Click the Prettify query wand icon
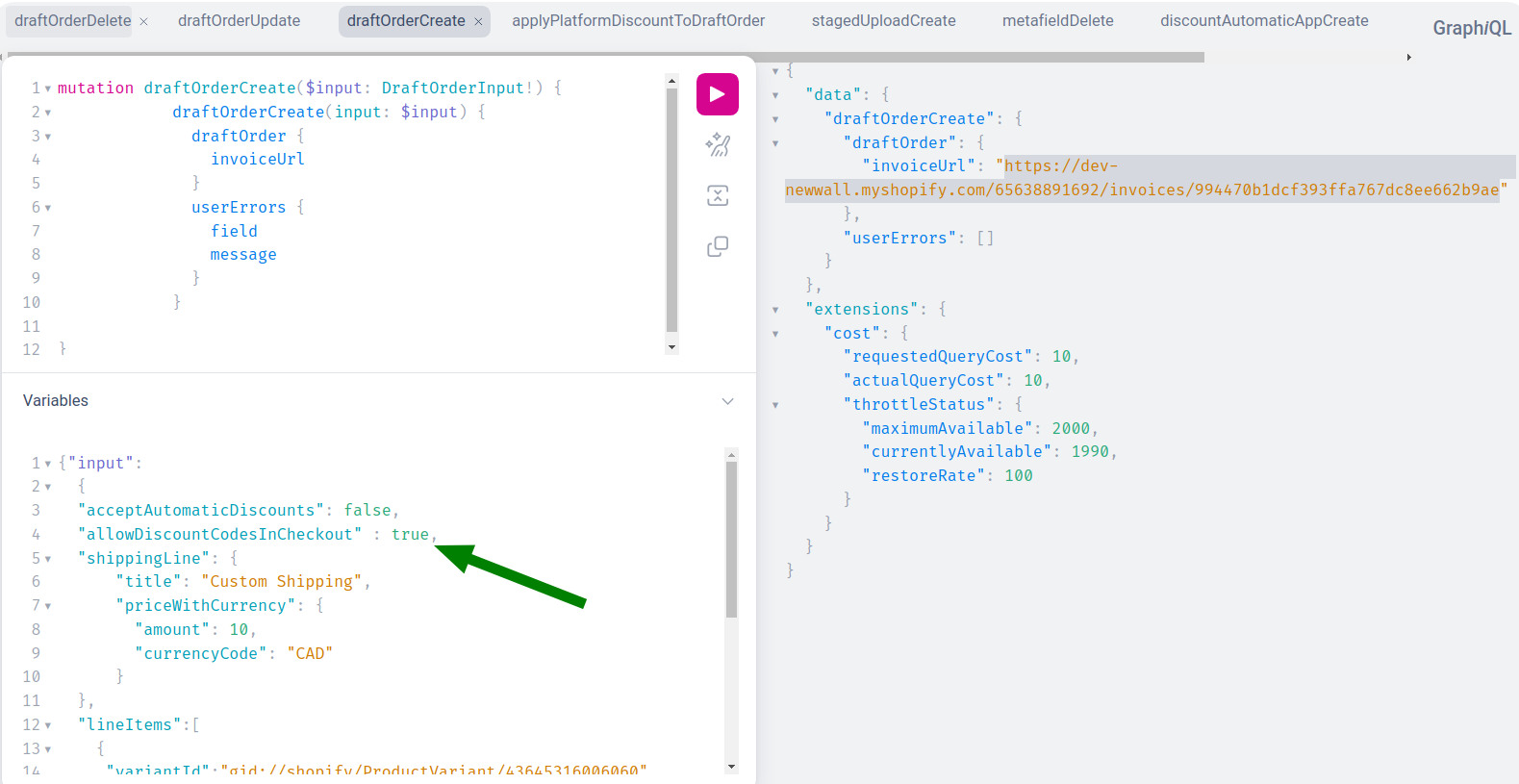 point(718,145)
